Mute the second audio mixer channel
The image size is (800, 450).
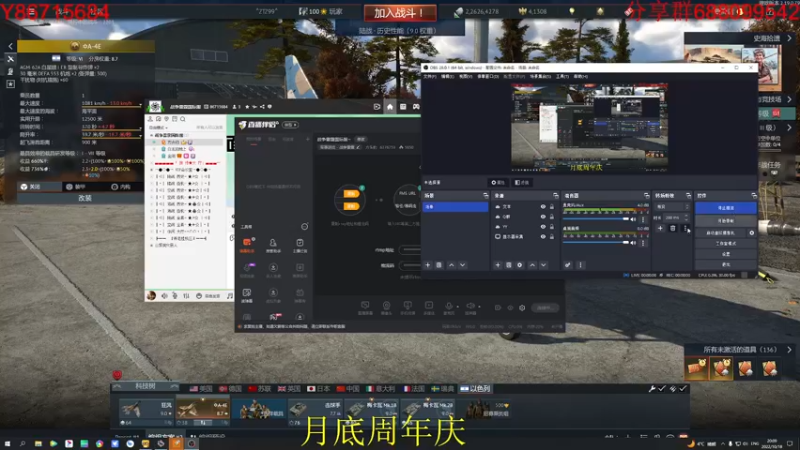(634, 243)
